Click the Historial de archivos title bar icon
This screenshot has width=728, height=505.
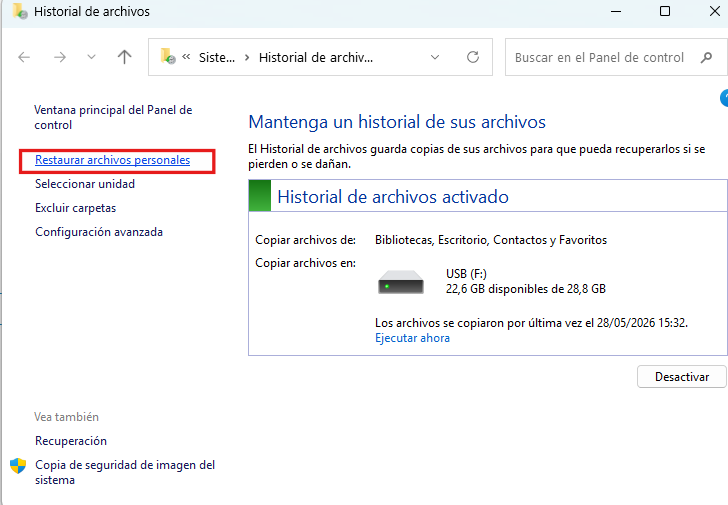click(20, 11)
